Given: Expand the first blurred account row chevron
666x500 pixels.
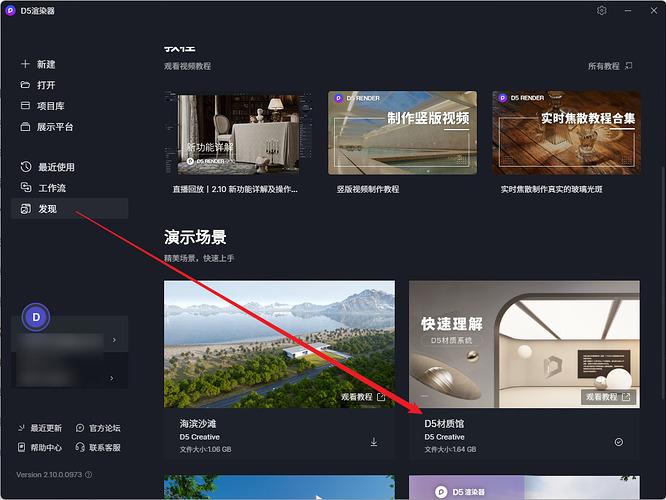Looking at the screenshot, I should coord(114,340).
